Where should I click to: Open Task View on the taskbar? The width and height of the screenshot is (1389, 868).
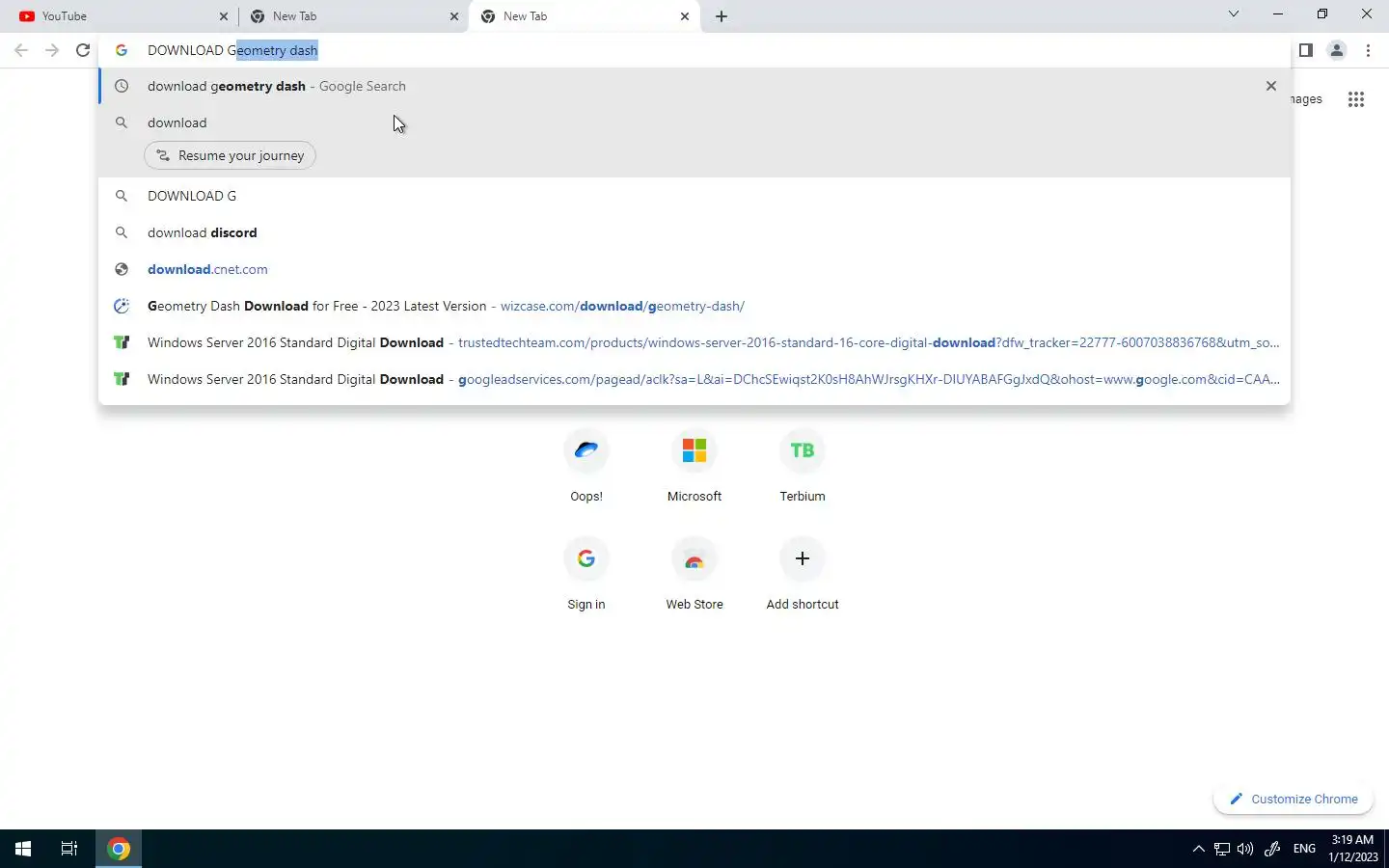coord(69,849)
